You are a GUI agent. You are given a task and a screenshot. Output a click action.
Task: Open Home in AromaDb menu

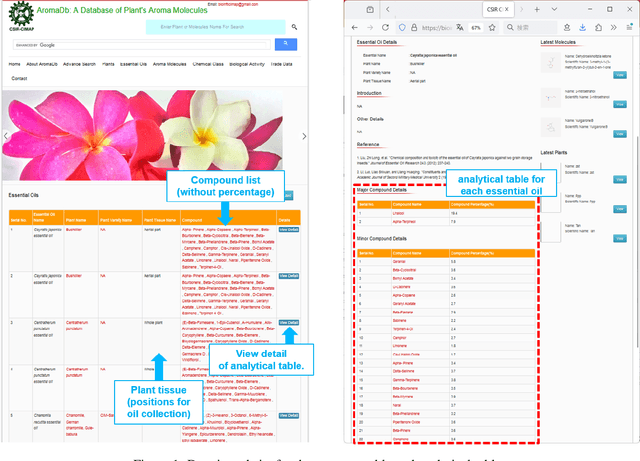click(14, 64)
